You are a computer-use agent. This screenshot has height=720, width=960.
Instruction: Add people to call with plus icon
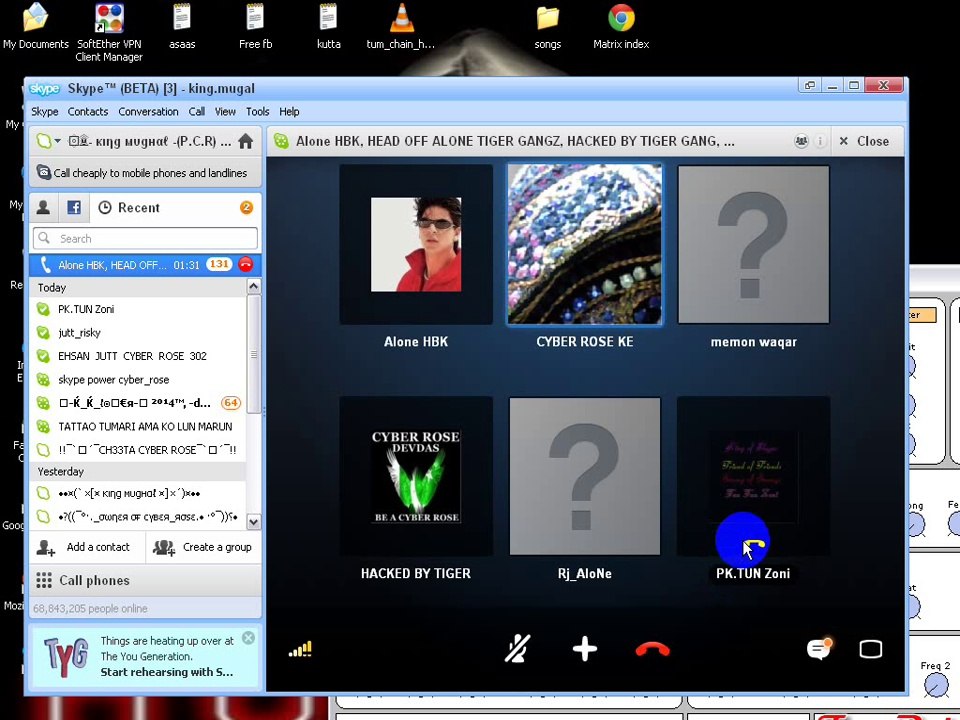585,649
